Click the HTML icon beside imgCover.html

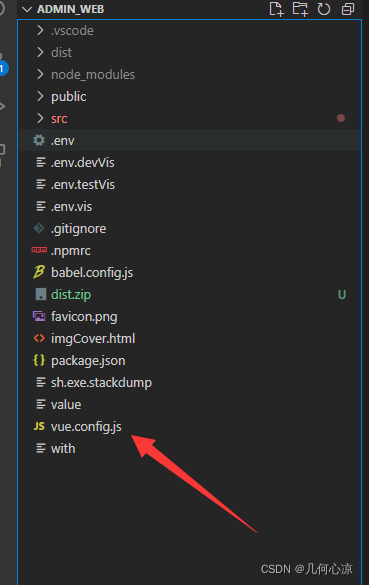39,338
